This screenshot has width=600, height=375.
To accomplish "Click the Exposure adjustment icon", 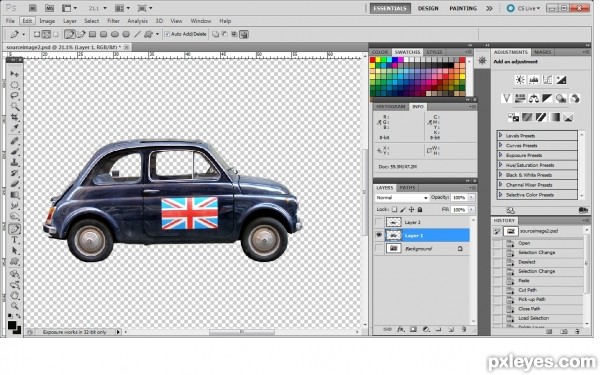I will 561,80.
